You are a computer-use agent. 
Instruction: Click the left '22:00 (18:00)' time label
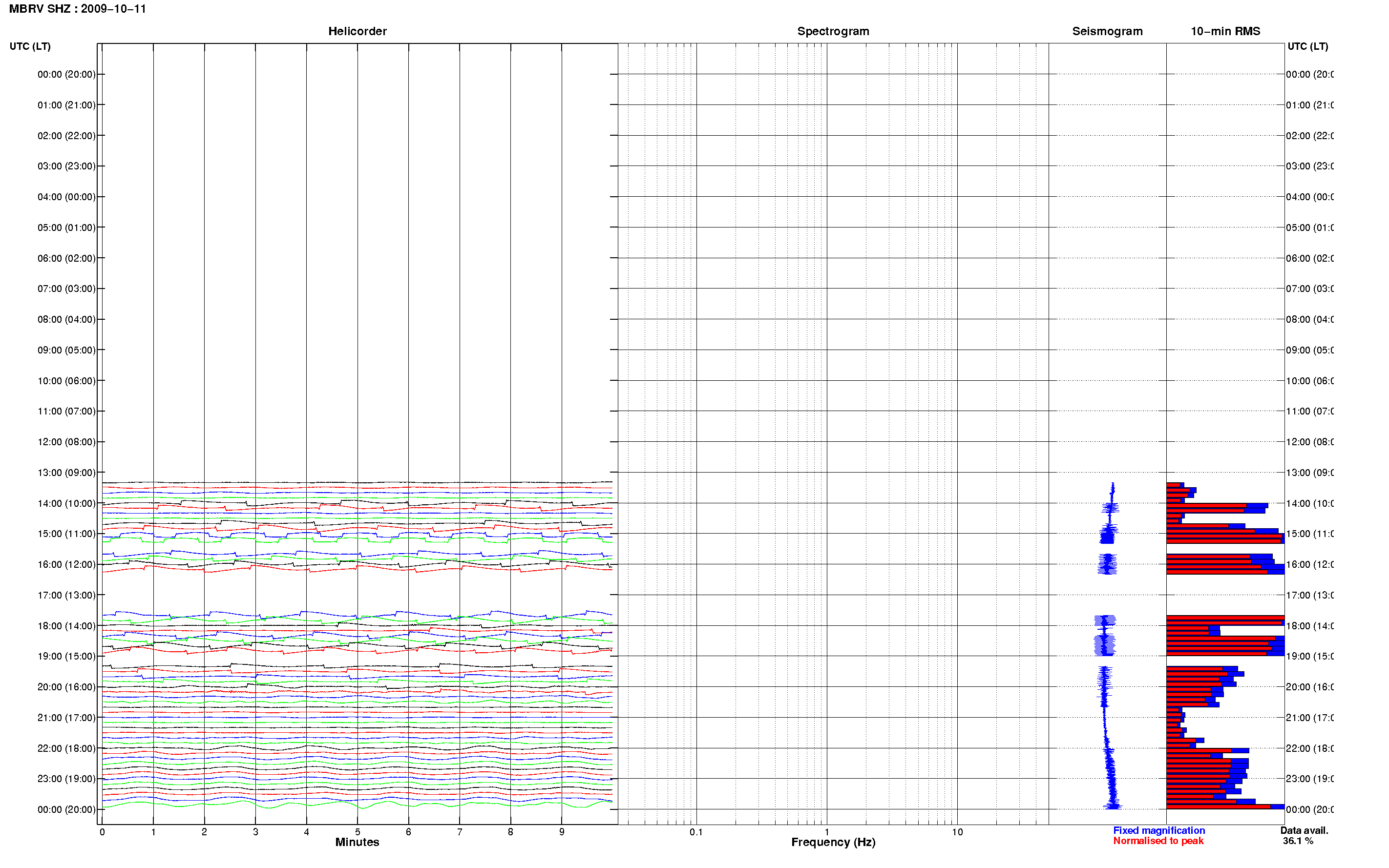(66, 748)
